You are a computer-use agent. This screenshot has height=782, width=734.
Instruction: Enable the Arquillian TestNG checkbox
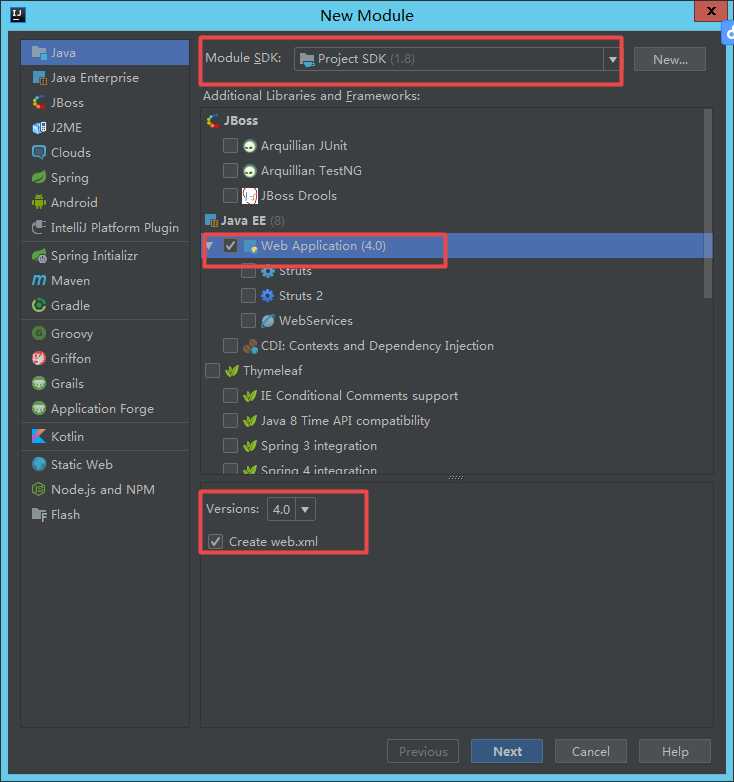click(x=230, y=171)
